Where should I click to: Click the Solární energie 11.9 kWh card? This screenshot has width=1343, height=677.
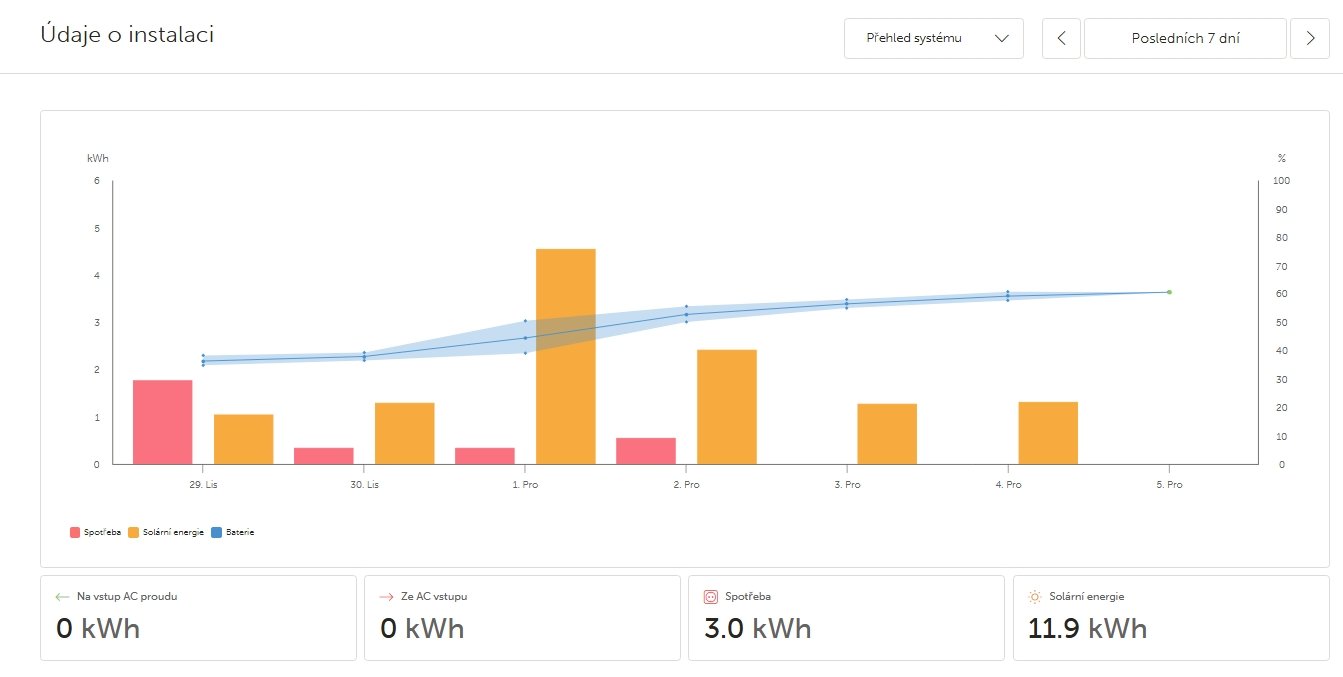[x=1171, y=617]
